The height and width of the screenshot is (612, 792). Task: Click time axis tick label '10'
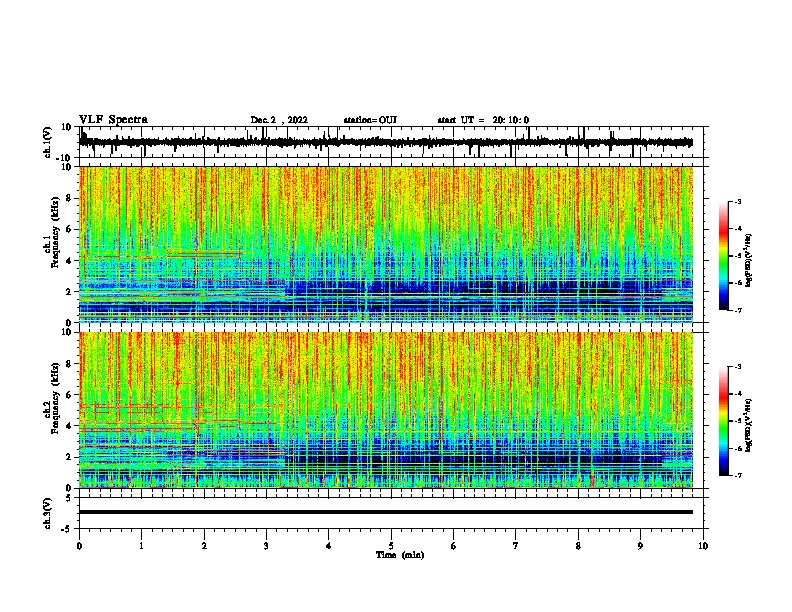click(x=703, y=546)
